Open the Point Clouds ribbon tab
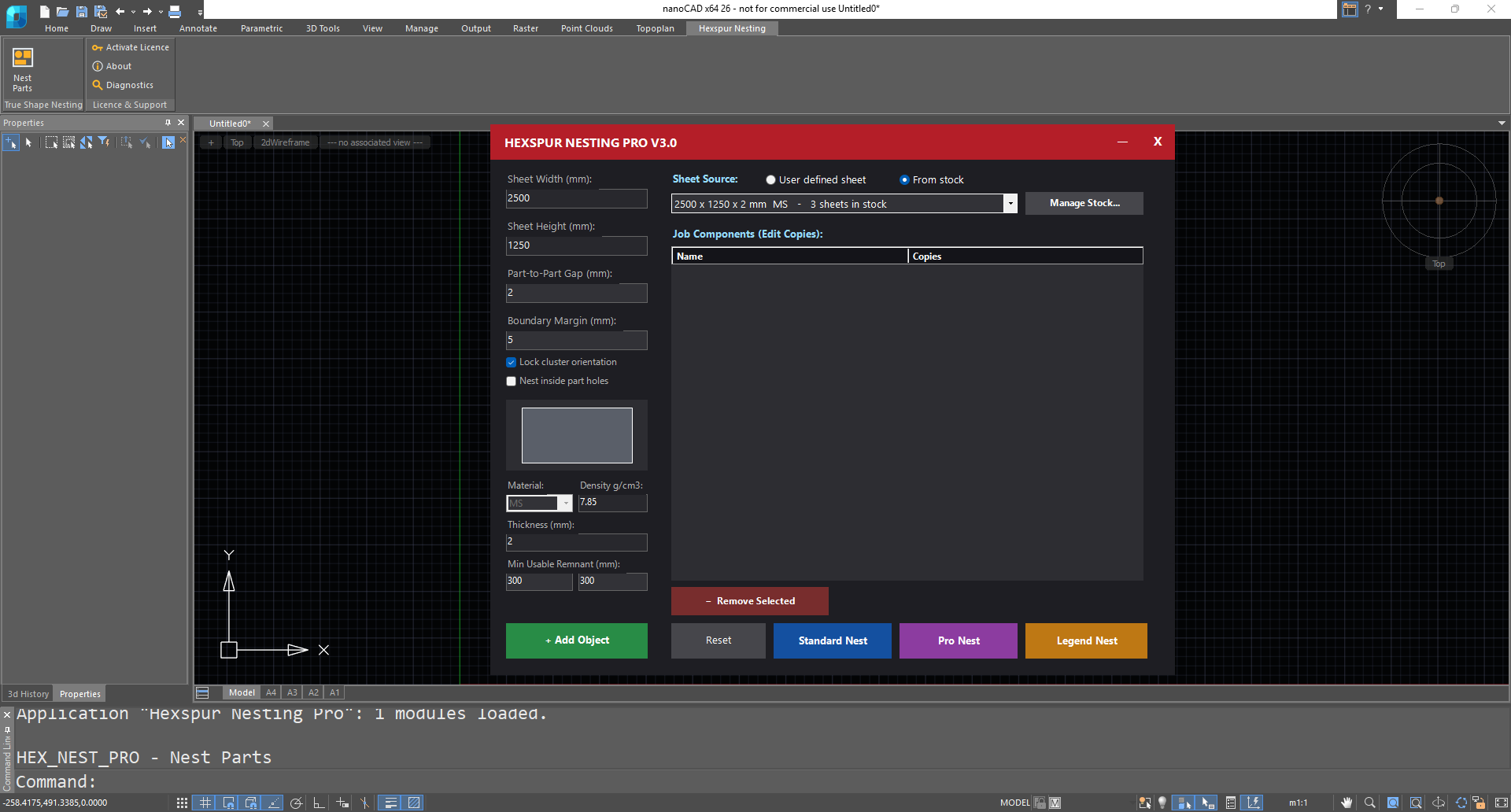Image resolution: width=1511 pixels, height=812 pixels. pyautogui.click(x=587, y=28)
